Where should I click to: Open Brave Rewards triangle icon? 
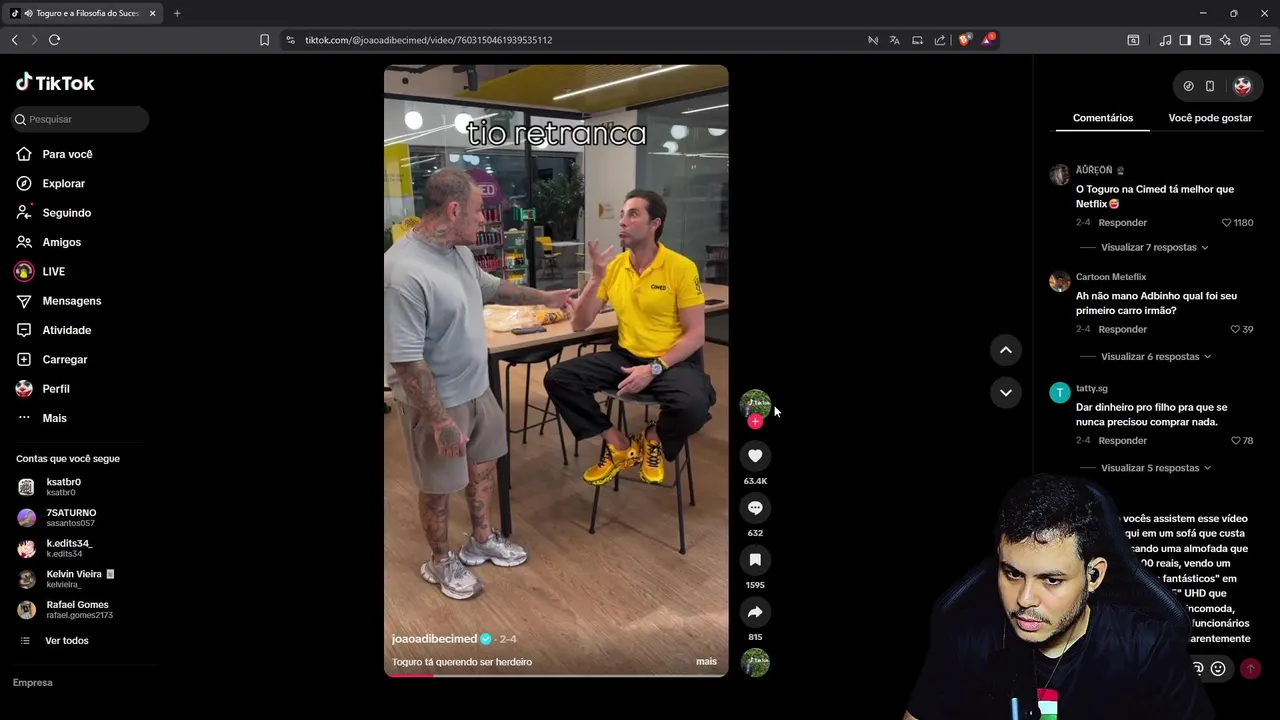pos(988,40)
